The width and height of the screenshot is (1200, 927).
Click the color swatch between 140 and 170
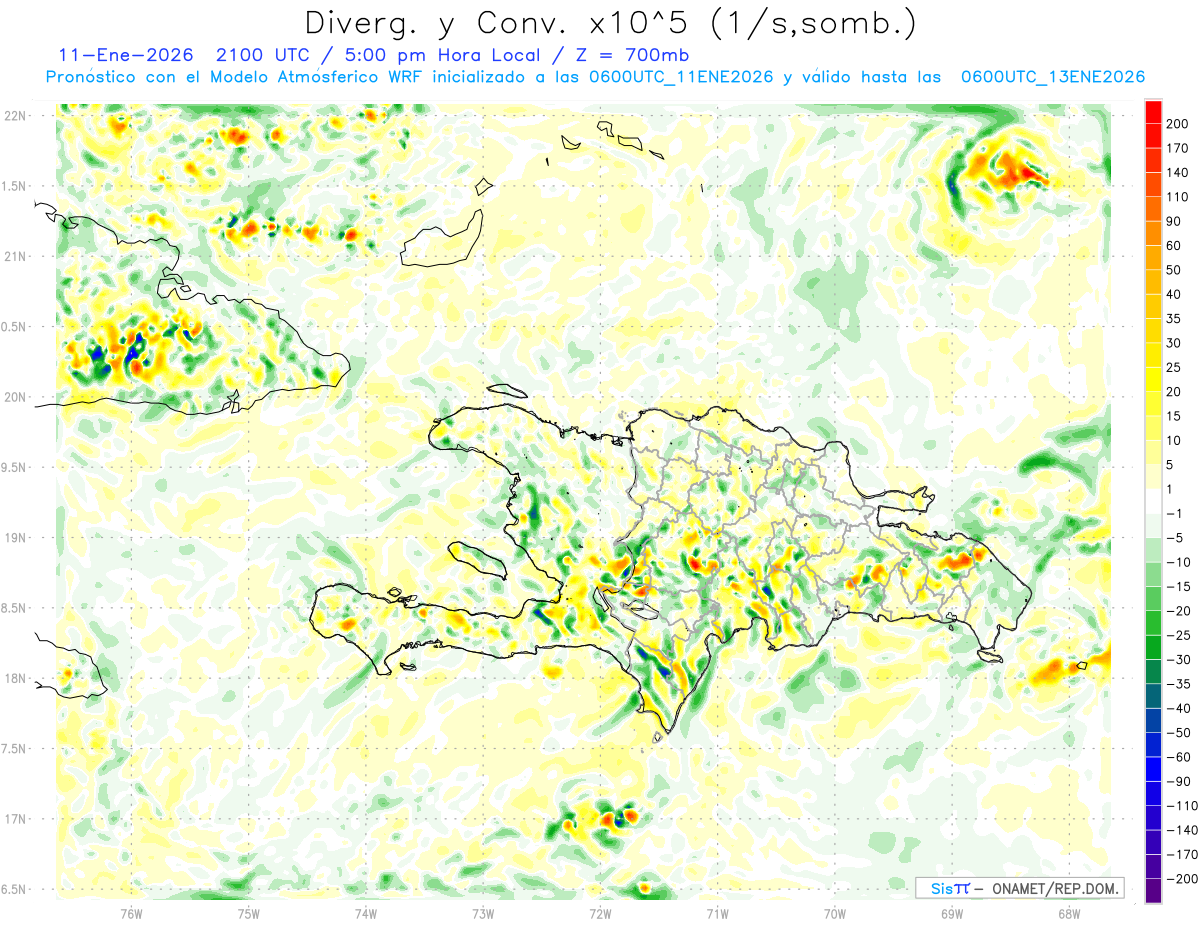[x=1154, y=160]
